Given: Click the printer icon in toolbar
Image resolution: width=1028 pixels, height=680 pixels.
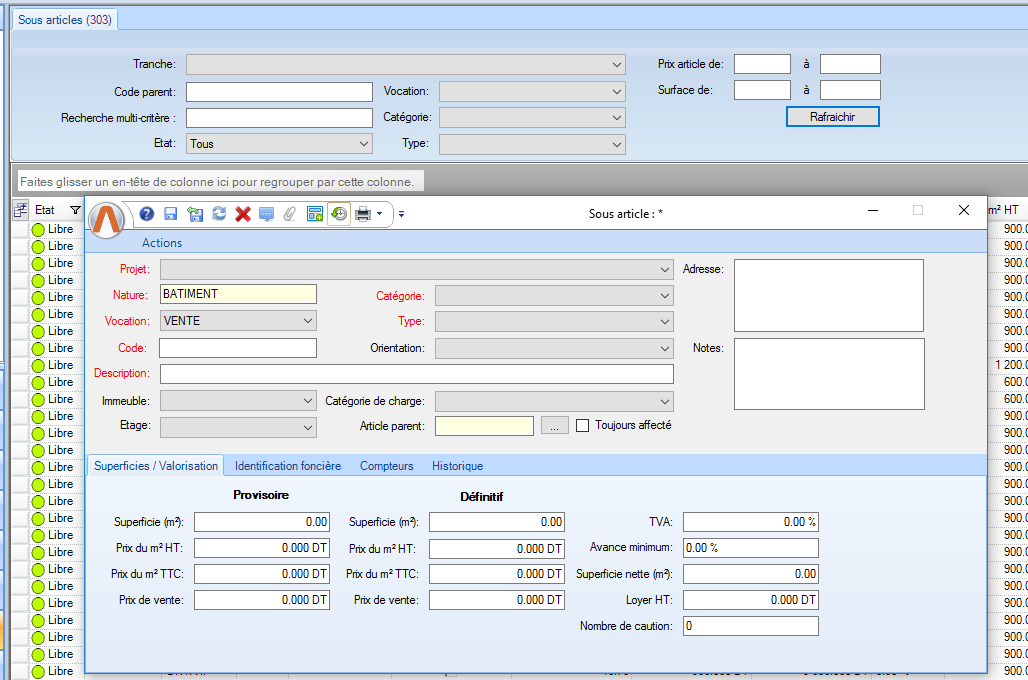Looking at the screenshot, I should 363,214.
